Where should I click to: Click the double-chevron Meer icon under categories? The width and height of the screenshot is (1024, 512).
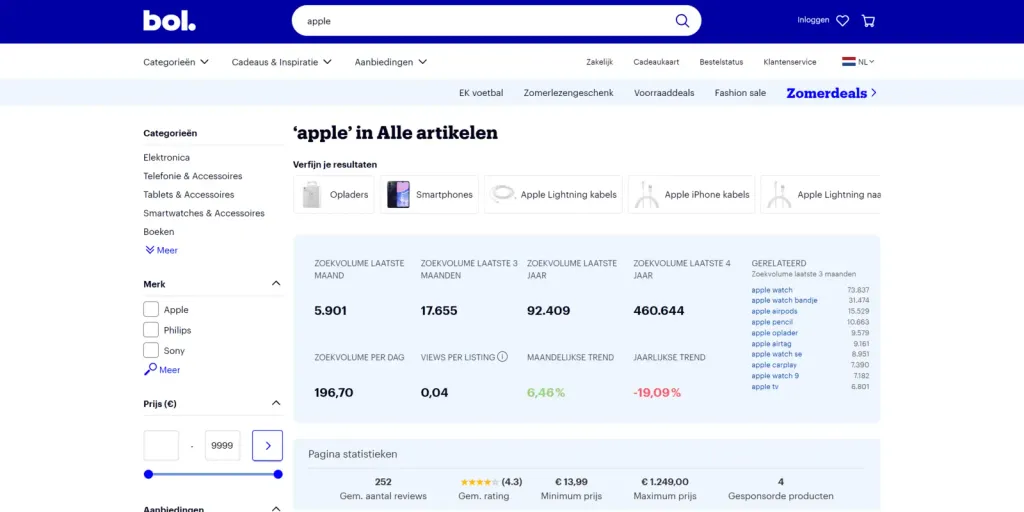point(150,250)
